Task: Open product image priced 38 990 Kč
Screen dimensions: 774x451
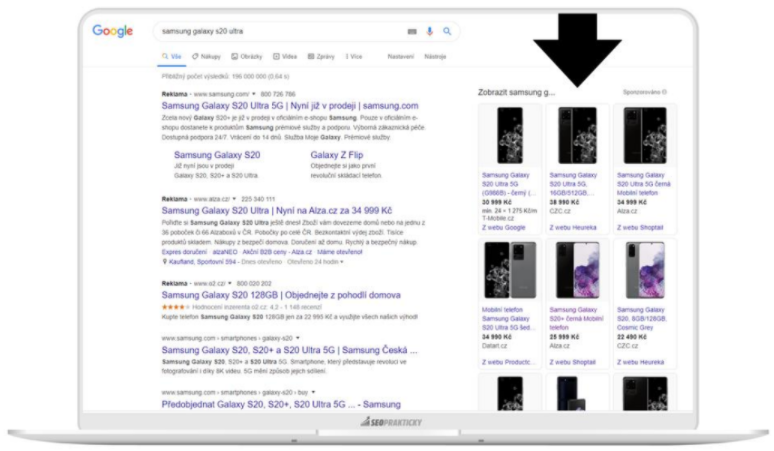Action: coord(577,136)
